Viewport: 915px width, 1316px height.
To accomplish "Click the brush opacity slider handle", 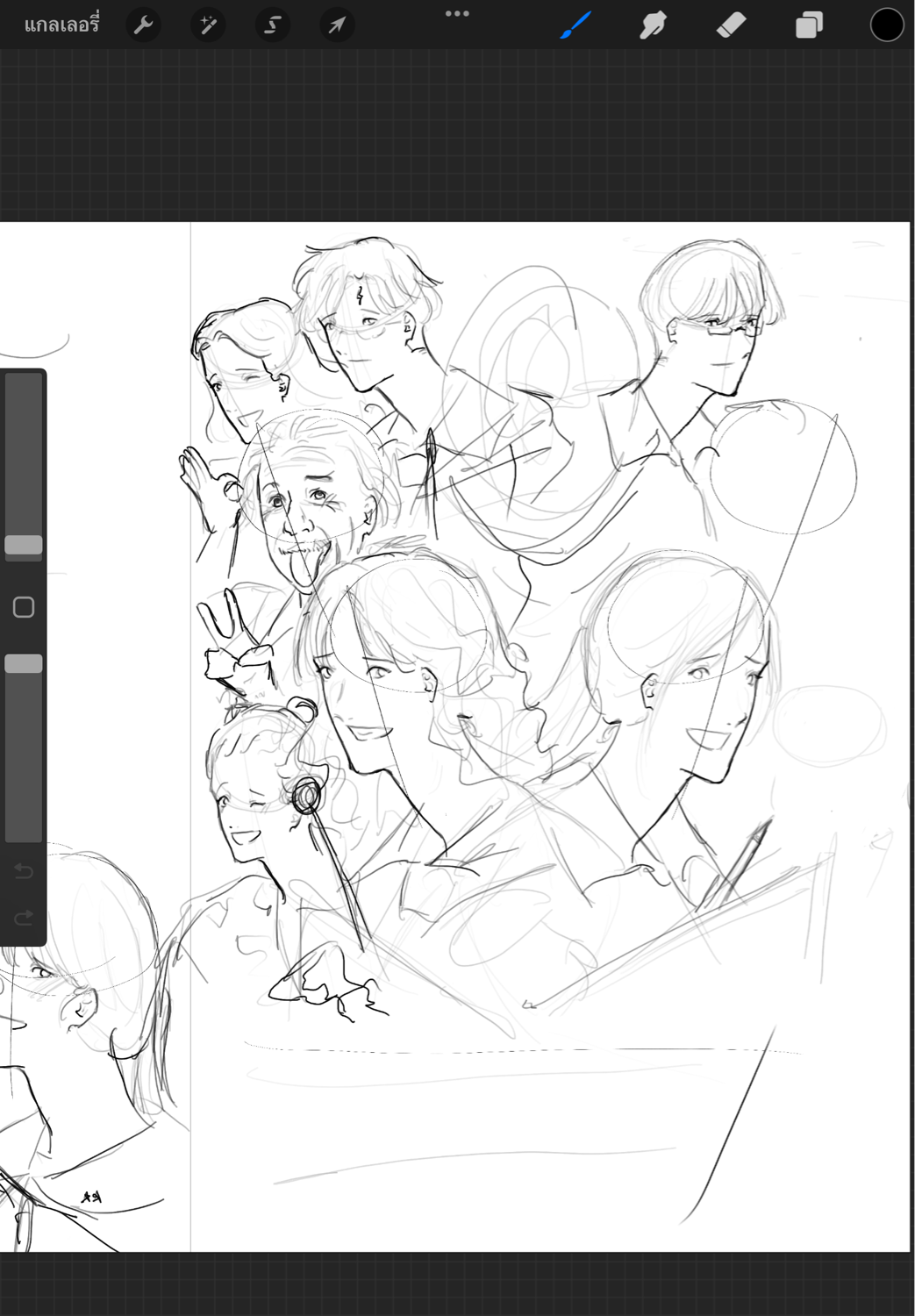I will 24,664.
